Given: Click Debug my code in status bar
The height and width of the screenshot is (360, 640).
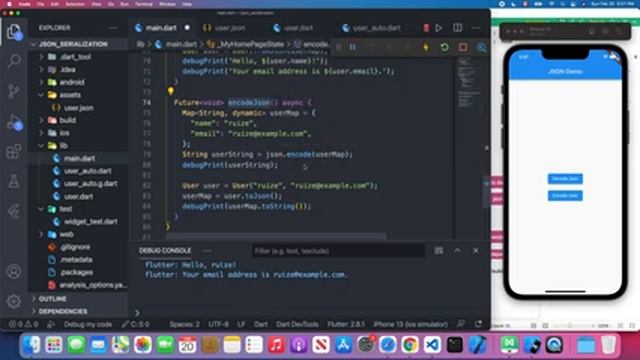Looking at the screenshot, I should [88, 324].
